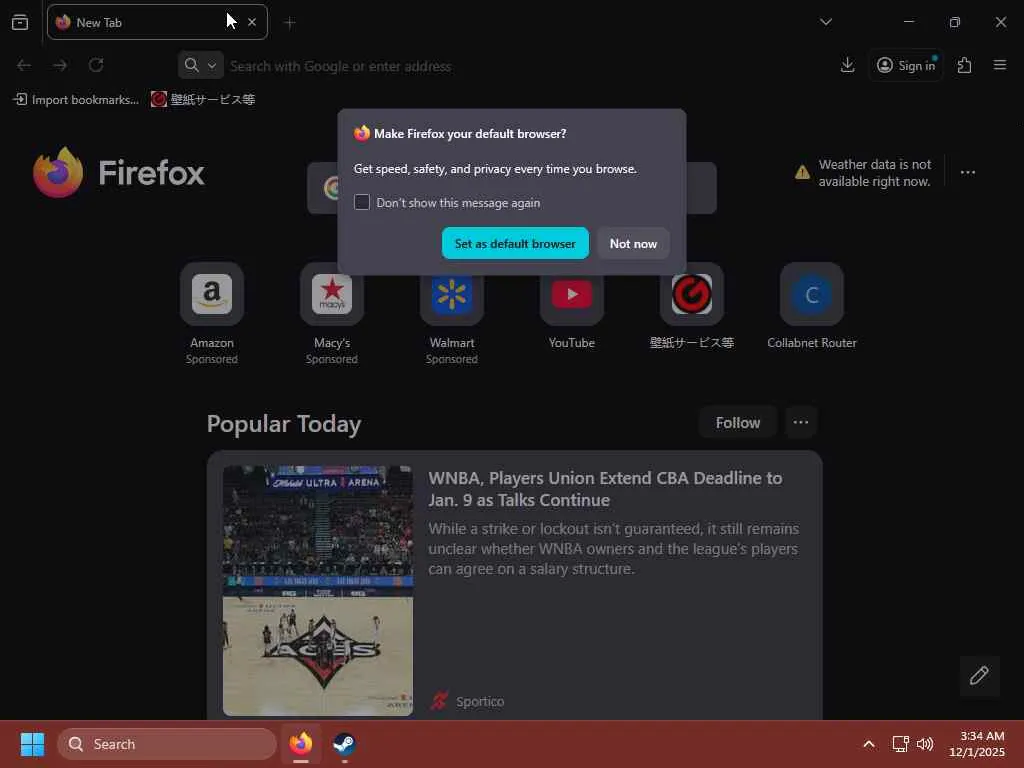Open the Firefox View tab overview icon
Screen dimensions: 1024x768
pos(20,22)
